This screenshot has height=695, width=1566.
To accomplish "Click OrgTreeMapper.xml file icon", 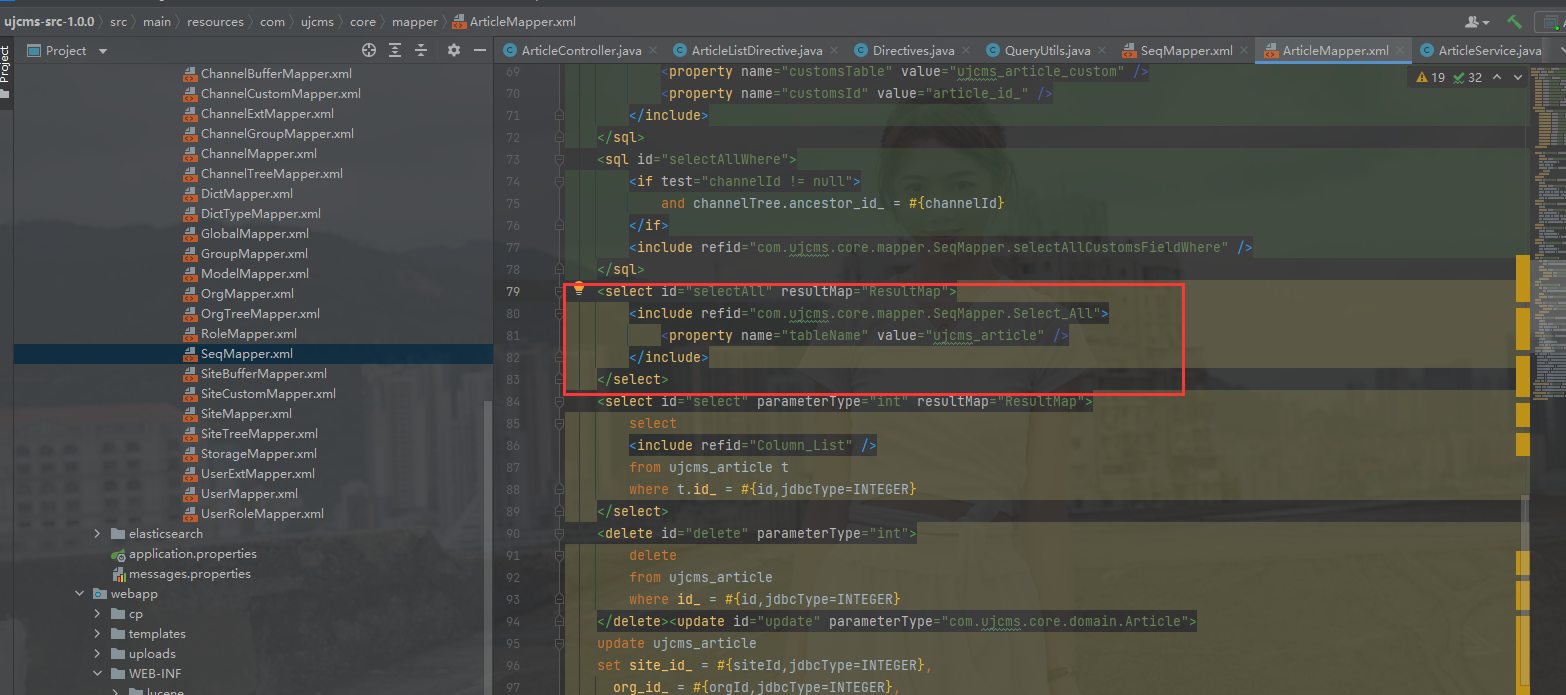I will pyautogui.click(x=191, y=314).
